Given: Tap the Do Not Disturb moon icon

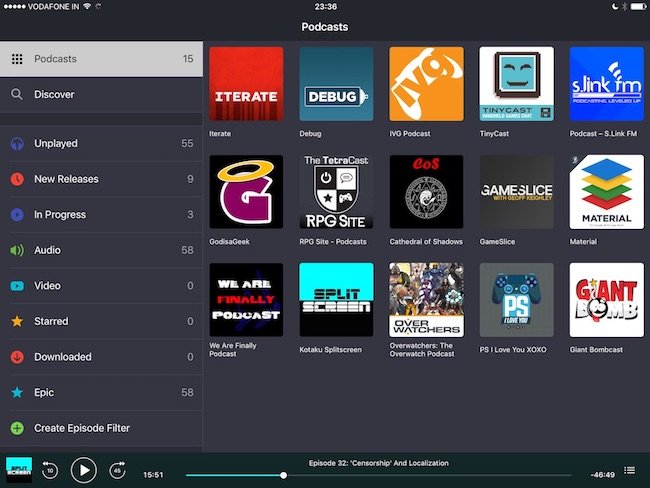Looking at the screenshot, I should tap(615, 7).
